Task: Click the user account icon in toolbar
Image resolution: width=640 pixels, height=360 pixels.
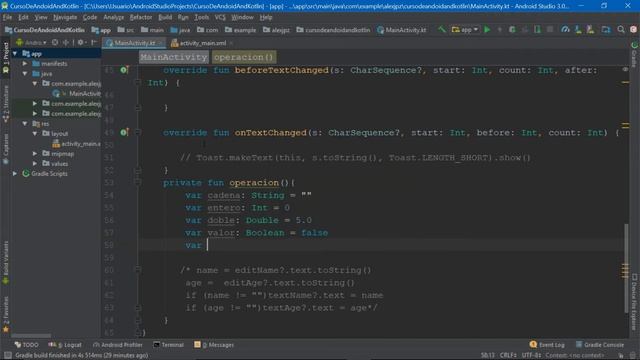Action: (633, 29)
